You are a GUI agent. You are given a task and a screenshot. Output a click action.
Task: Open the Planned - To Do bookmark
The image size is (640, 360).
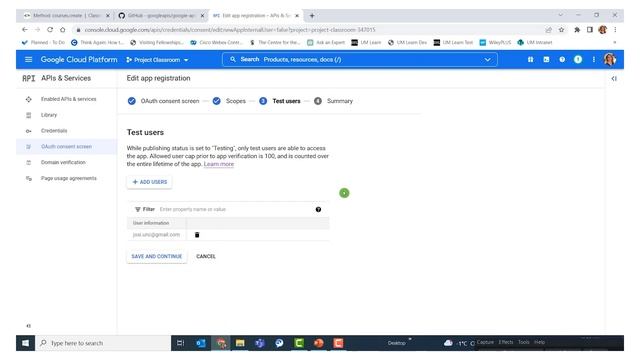[43, 42]
